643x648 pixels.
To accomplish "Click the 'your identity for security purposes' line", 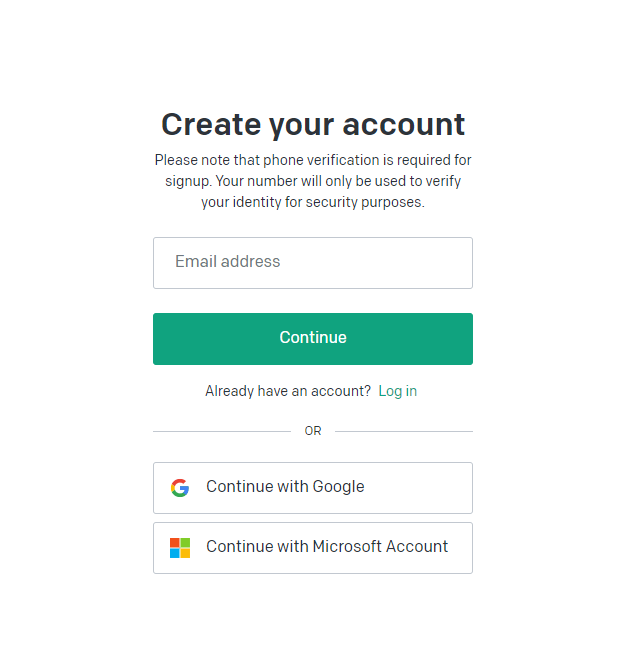I will [313, 202].
